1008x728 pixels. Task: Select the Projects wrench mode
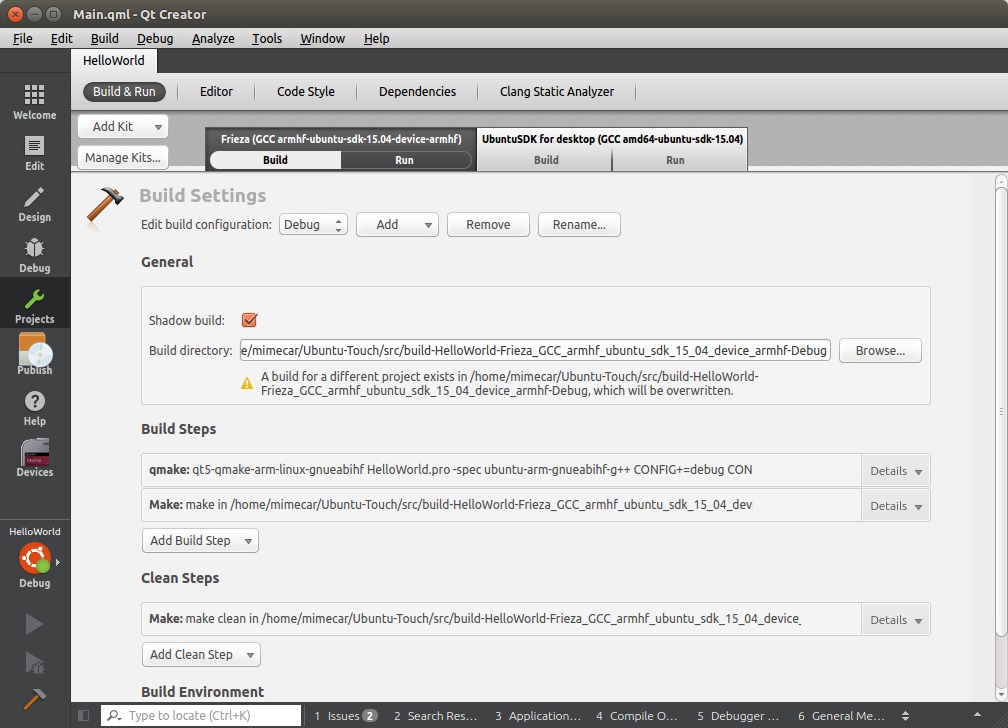pos(35,305)
